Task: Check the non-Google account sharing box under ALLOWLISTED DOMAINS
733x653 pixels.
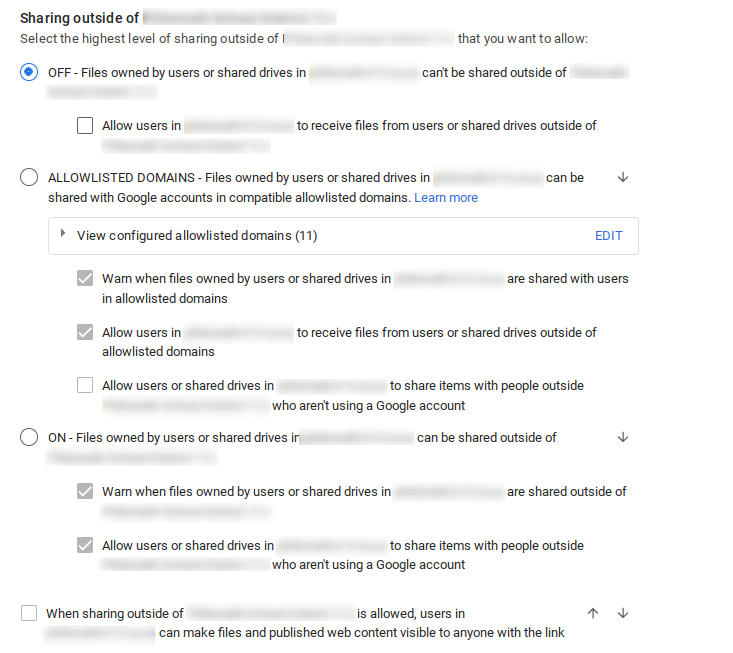Action: coord(85,386)
